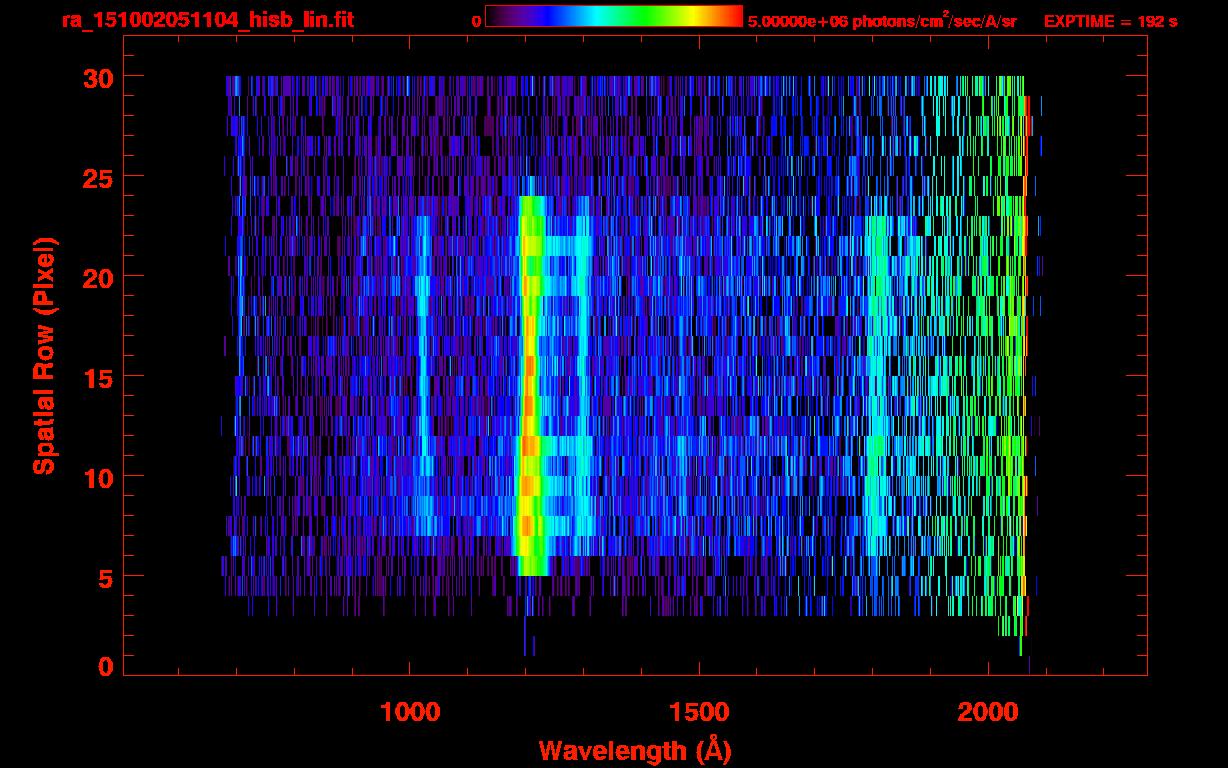This screenshot has height=768, width=1228.
Task: Click the color scale bar
Action: click(x=614, y=16)
